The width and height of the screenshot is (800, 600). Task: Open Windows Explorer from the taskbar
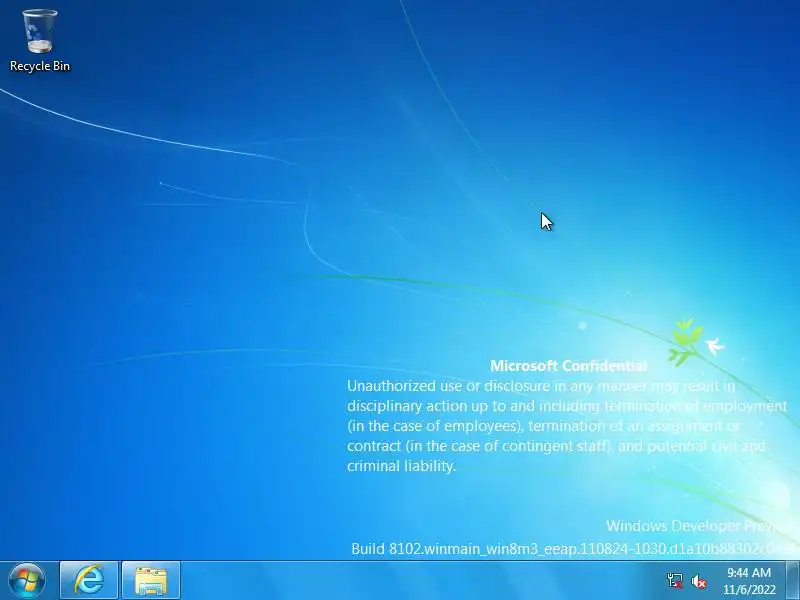click(x=151, y=581)
